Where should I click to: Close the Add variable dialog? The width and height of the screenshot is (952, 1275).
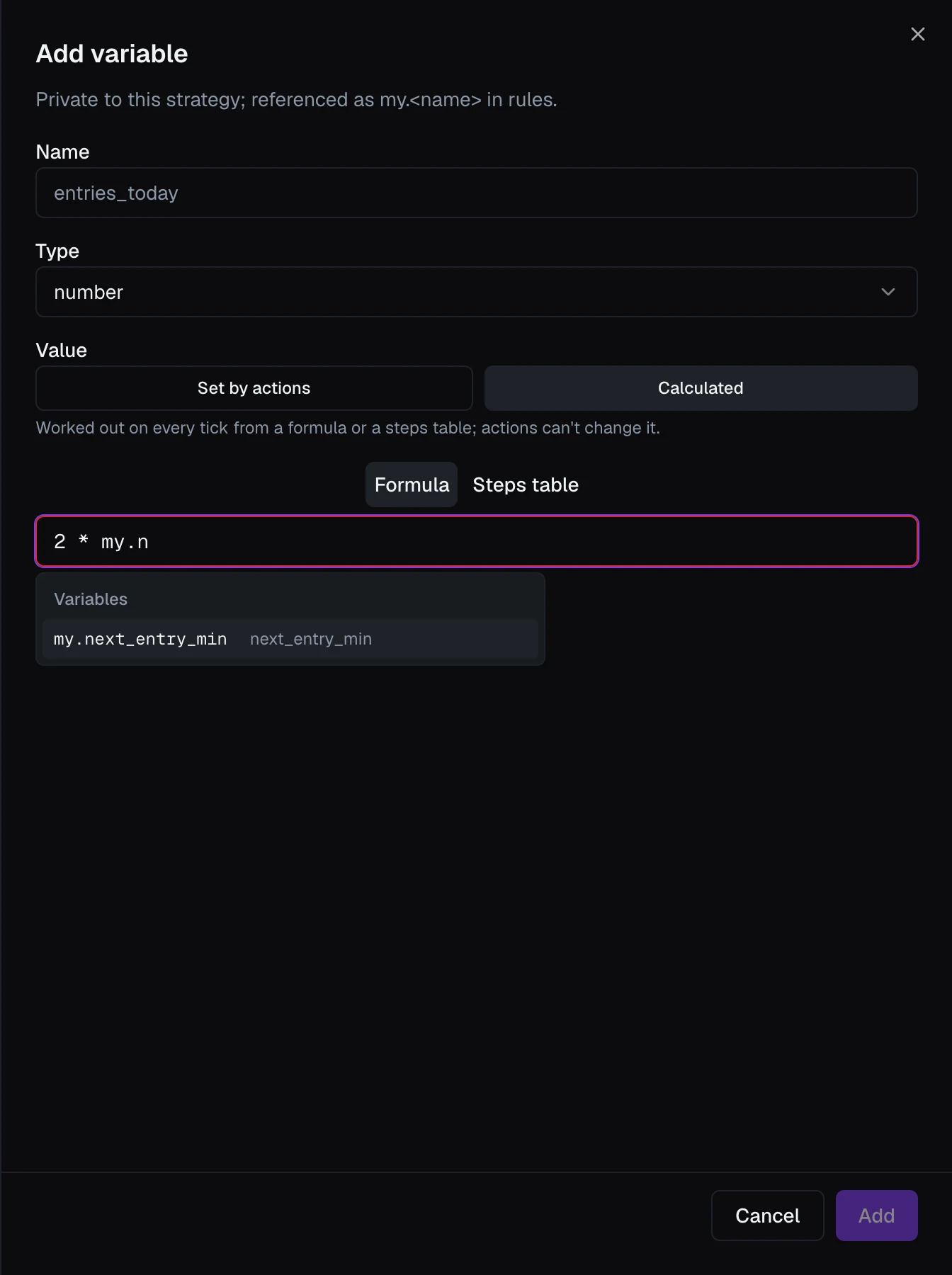point(917,34)
